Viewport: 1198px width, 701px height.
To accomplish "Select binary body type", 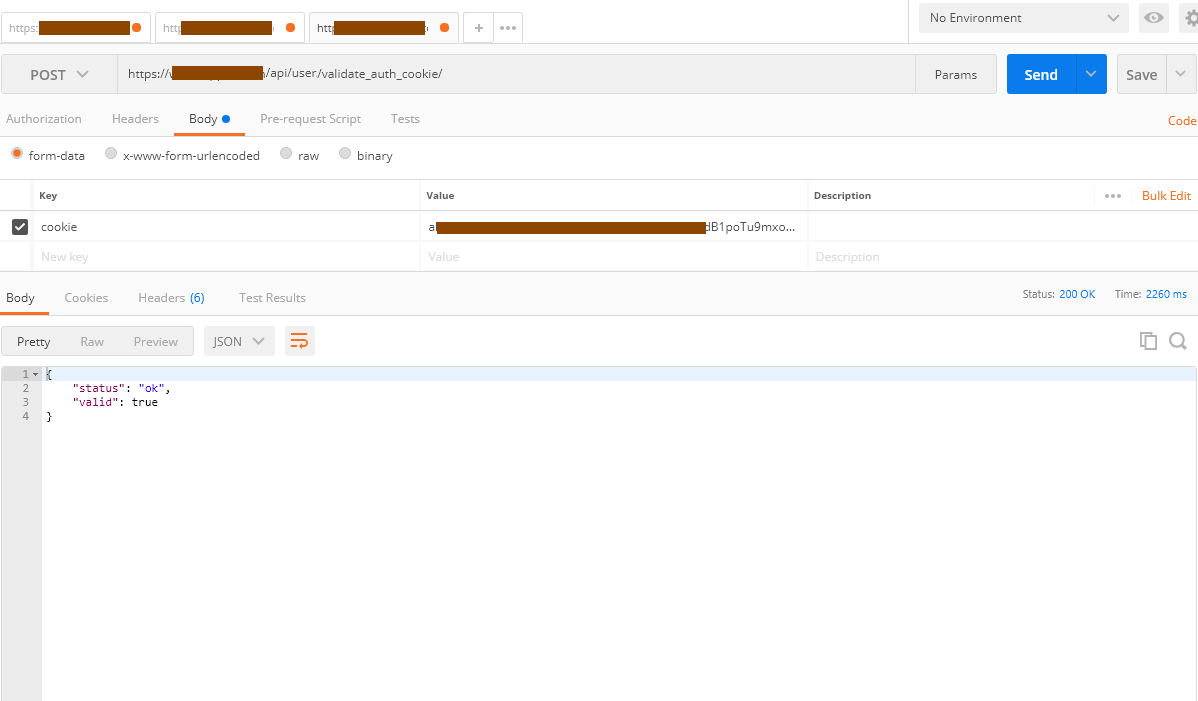I will tap(345, 153).
